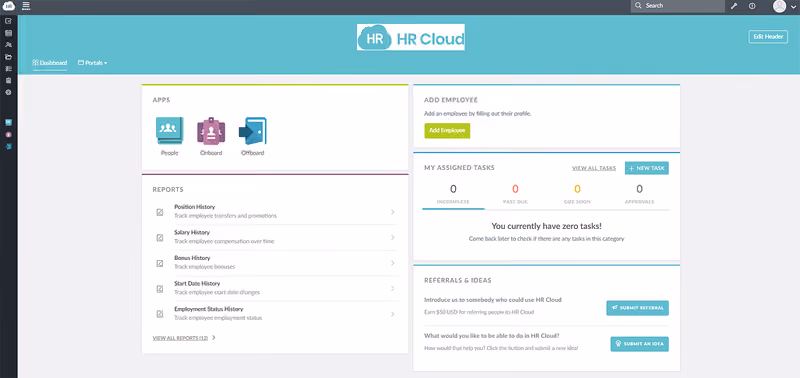This screenshot has height=378, width=800.
Task: Click the circled info icon in top bar
Action: tap(752, 6)
